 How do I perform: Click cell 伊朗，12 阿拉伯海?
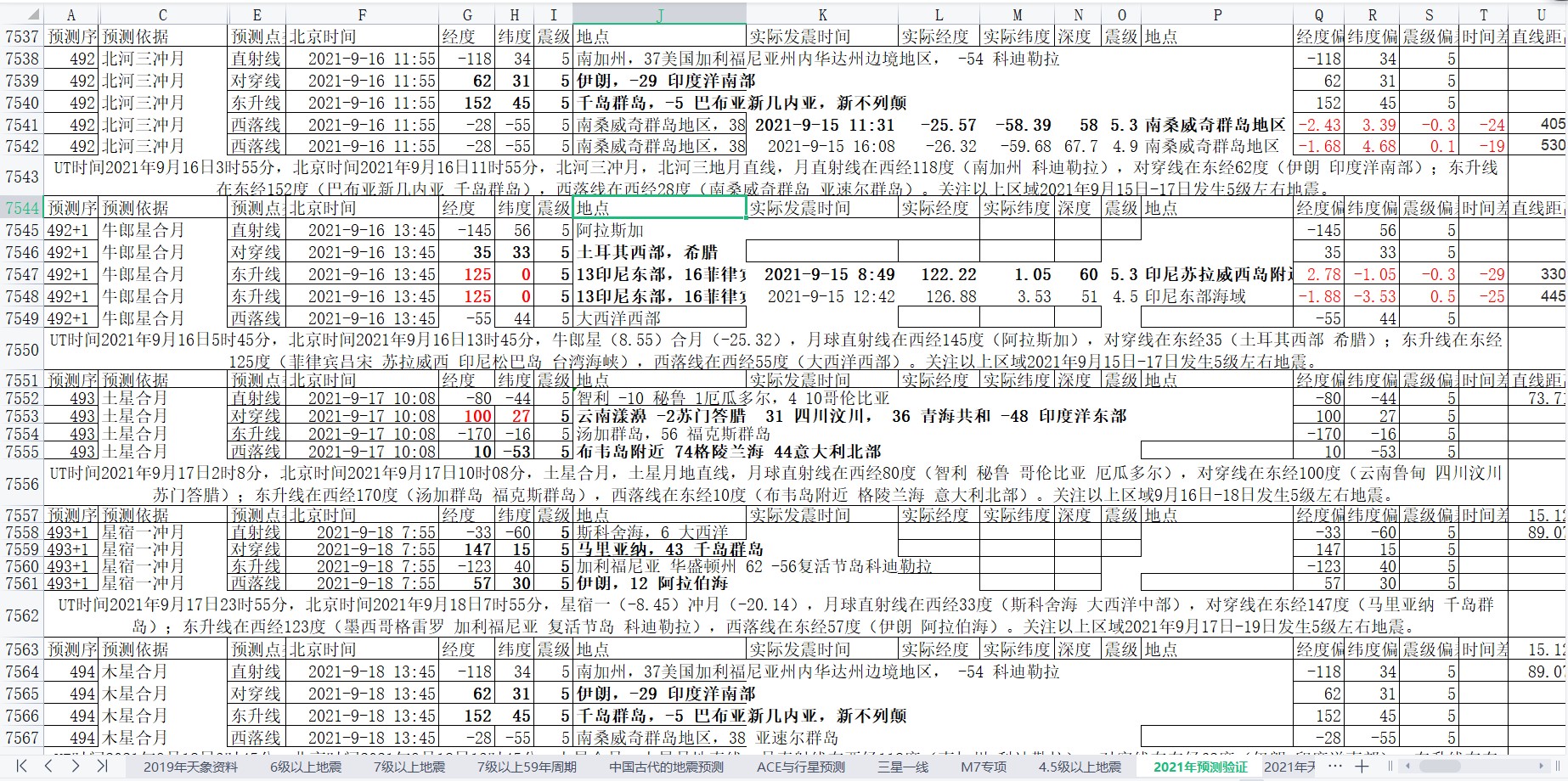(660, 583)
